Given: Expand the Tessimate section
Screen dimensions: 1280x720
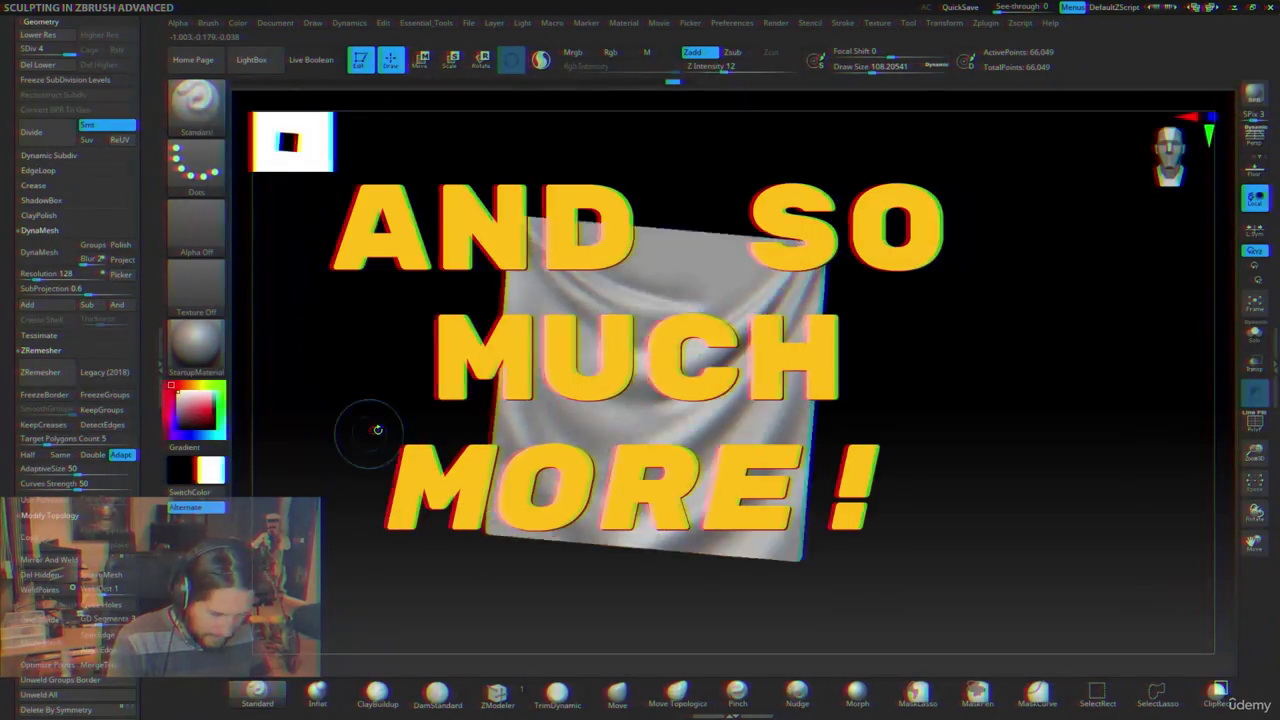Looking at the screenshot, I should pyautogui.click(x=39, y=335).
